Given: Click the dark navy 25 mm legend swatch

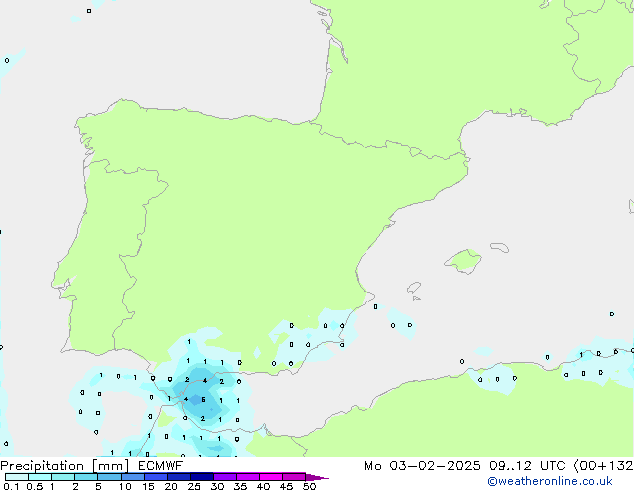Looking at the screenshot, I should pyautogui.click(x=201, y=477).
